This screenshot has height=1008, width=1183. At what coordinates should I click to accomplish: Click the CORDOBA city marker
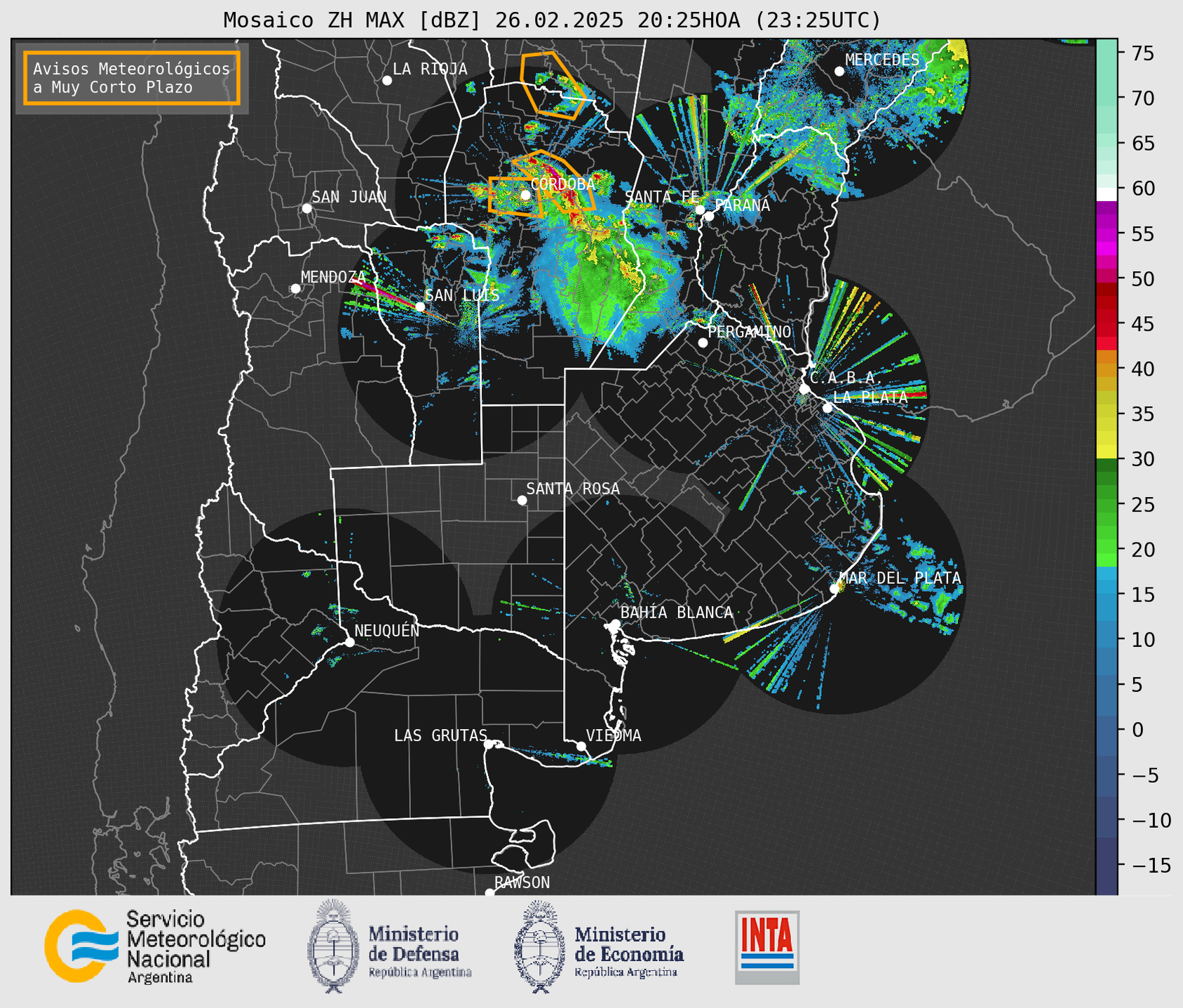[x=525, y=195]
